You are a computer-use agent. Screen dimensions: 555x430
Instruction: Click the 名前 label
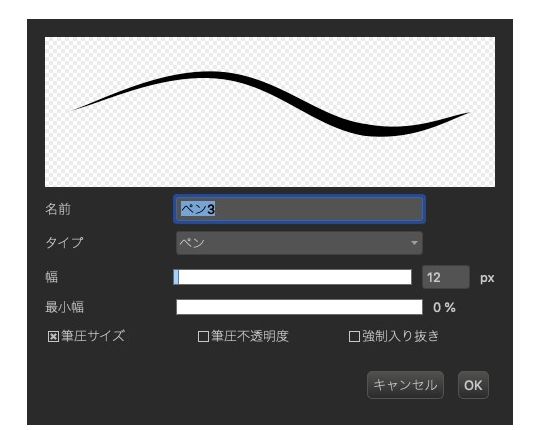click(x=58, y=209)
